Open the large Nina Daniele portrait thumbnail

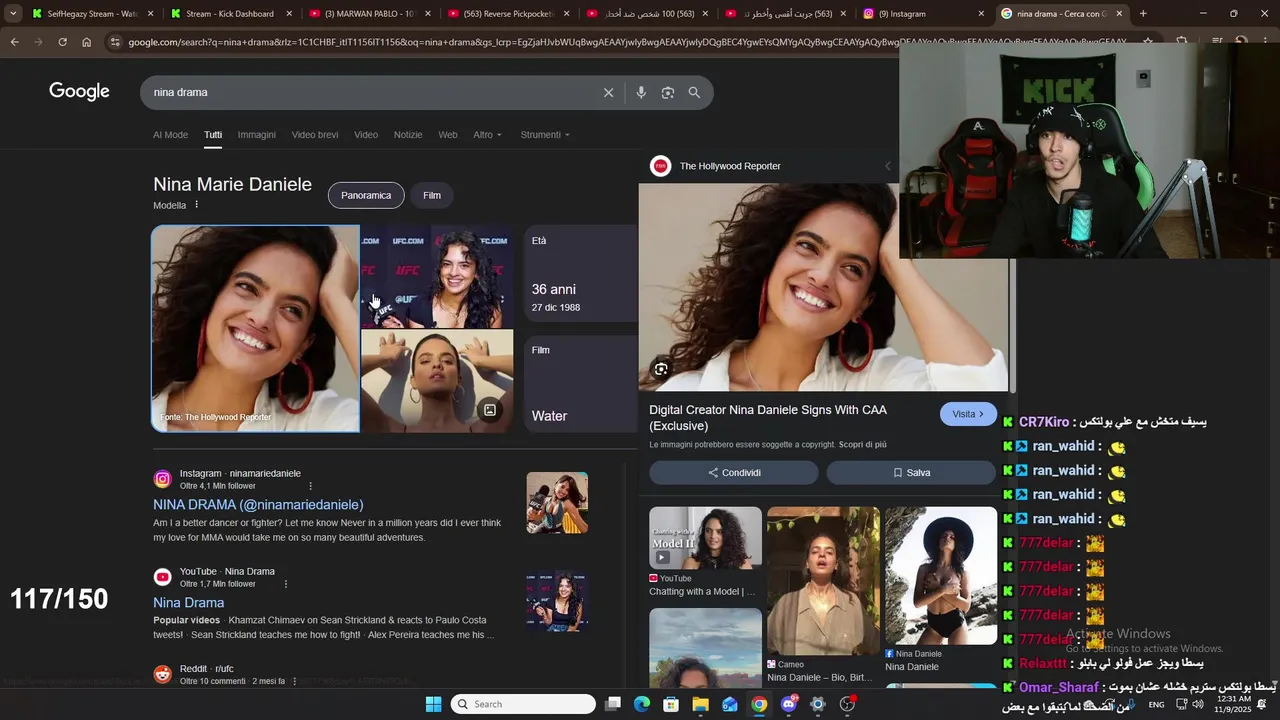255,329
